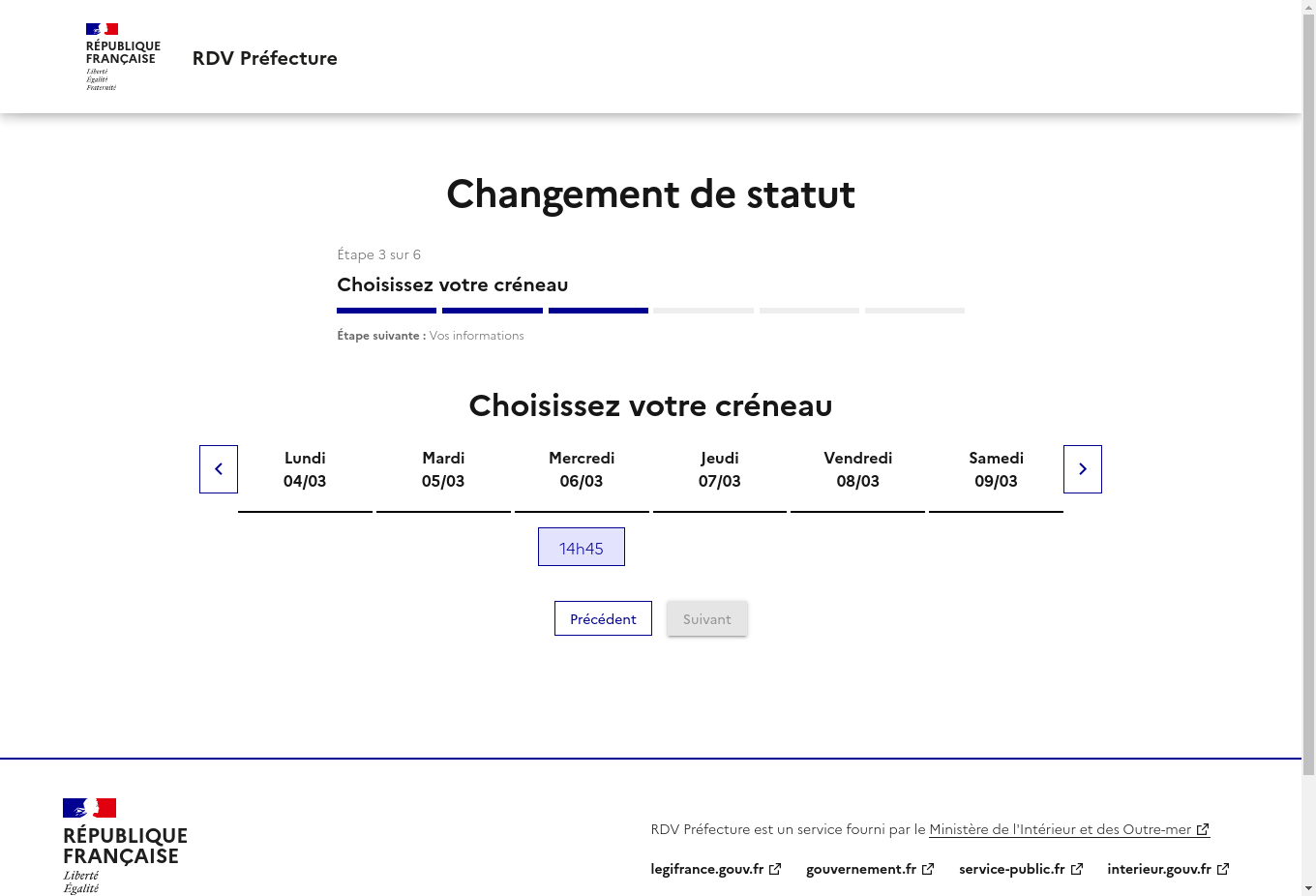Go to next week with right chevron
This screenshot has height=896, width=1316.
[x=1083, y=469]
